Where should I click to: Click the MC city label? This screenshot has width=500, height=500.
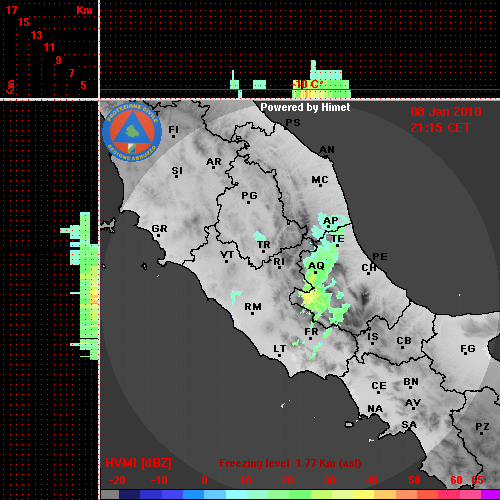(320, 180)
